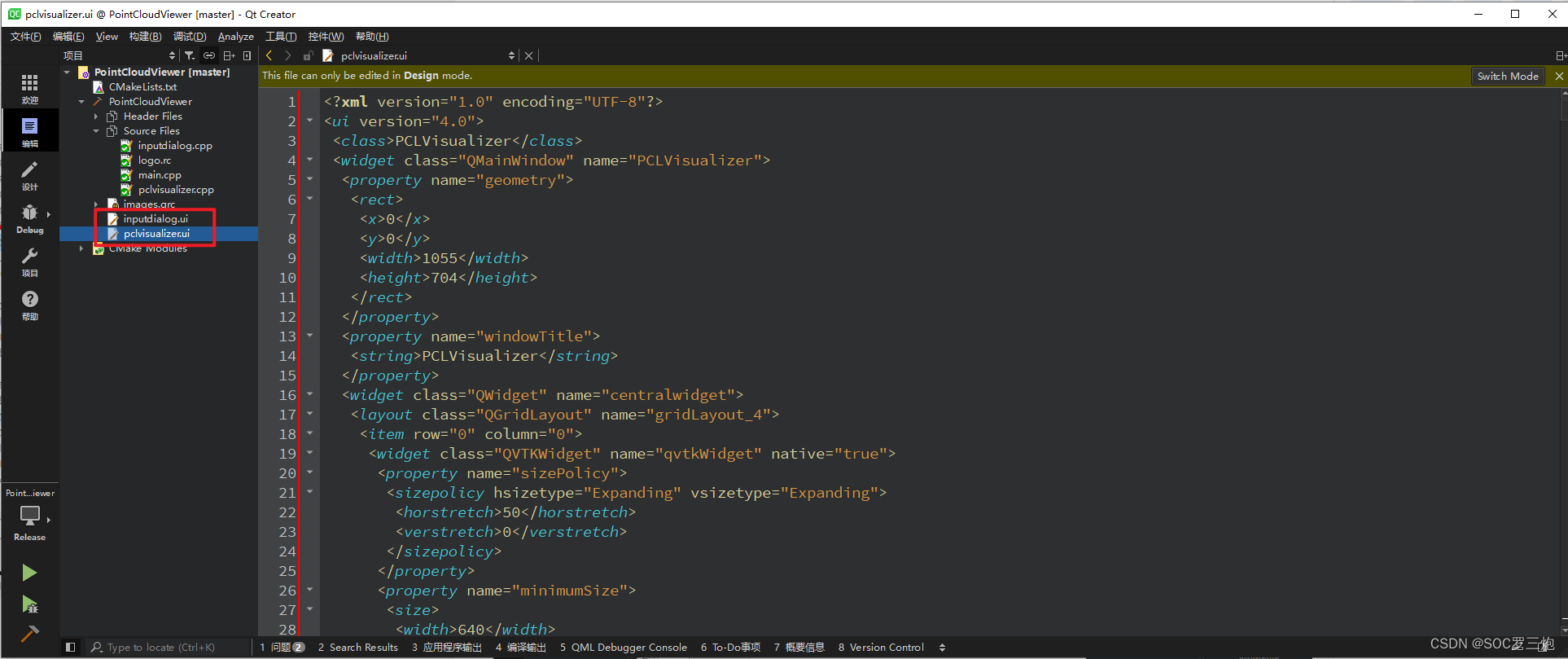
Task: Open the QML Debugger Console pane
Action: click(x=623, y=648)
